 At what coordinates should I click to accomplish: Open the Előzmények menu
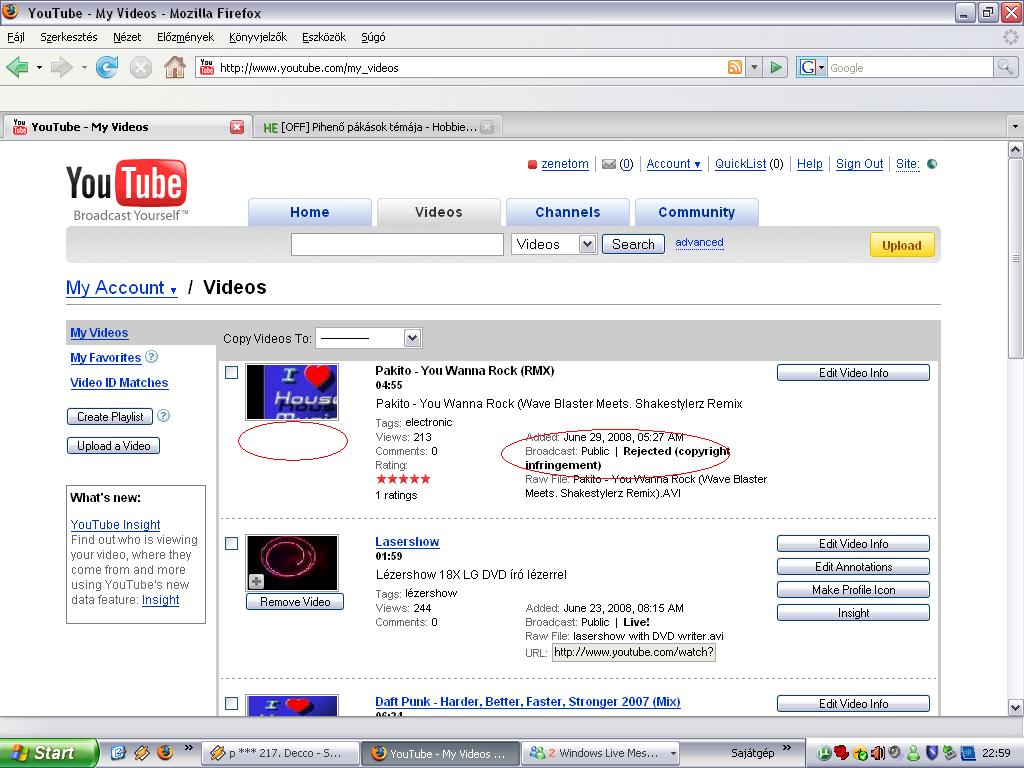[x=185, y=37]
